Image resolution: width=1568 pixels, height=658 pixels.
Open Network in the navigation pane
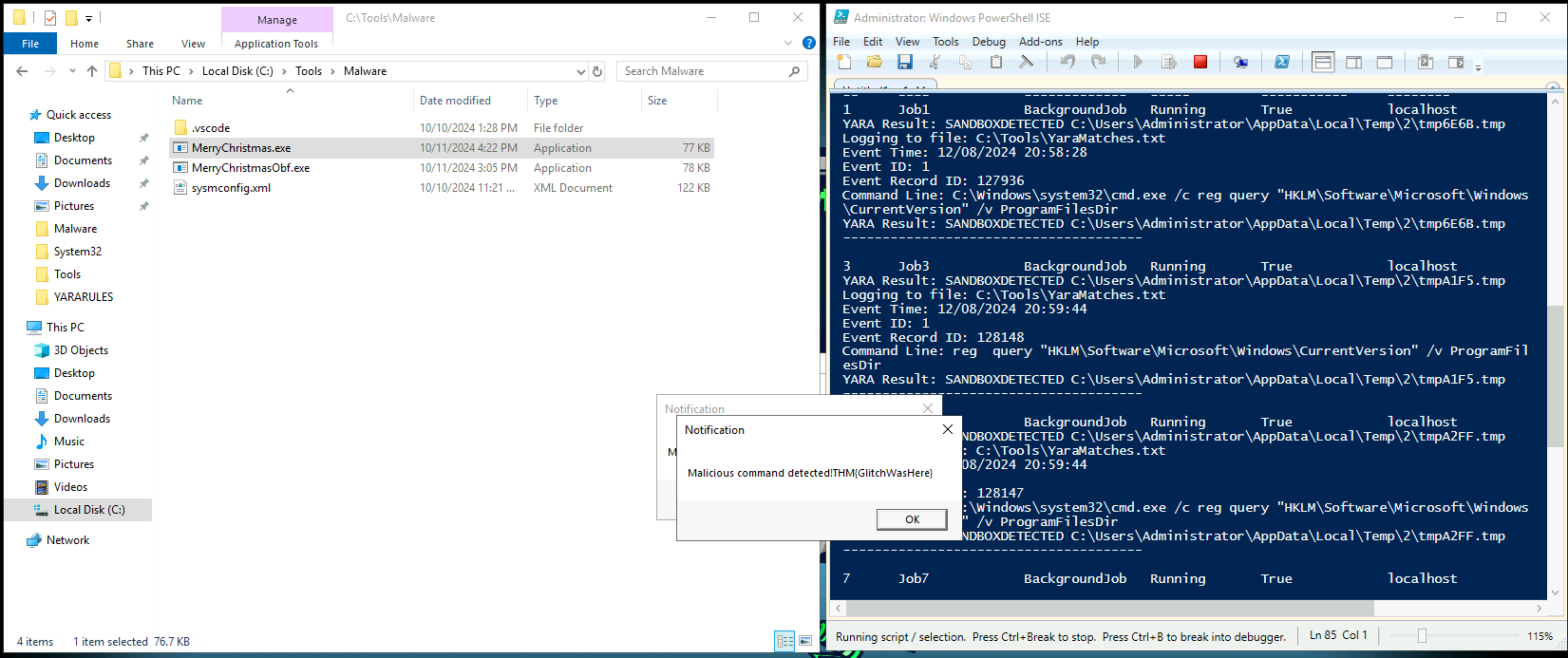click(67, 540)
